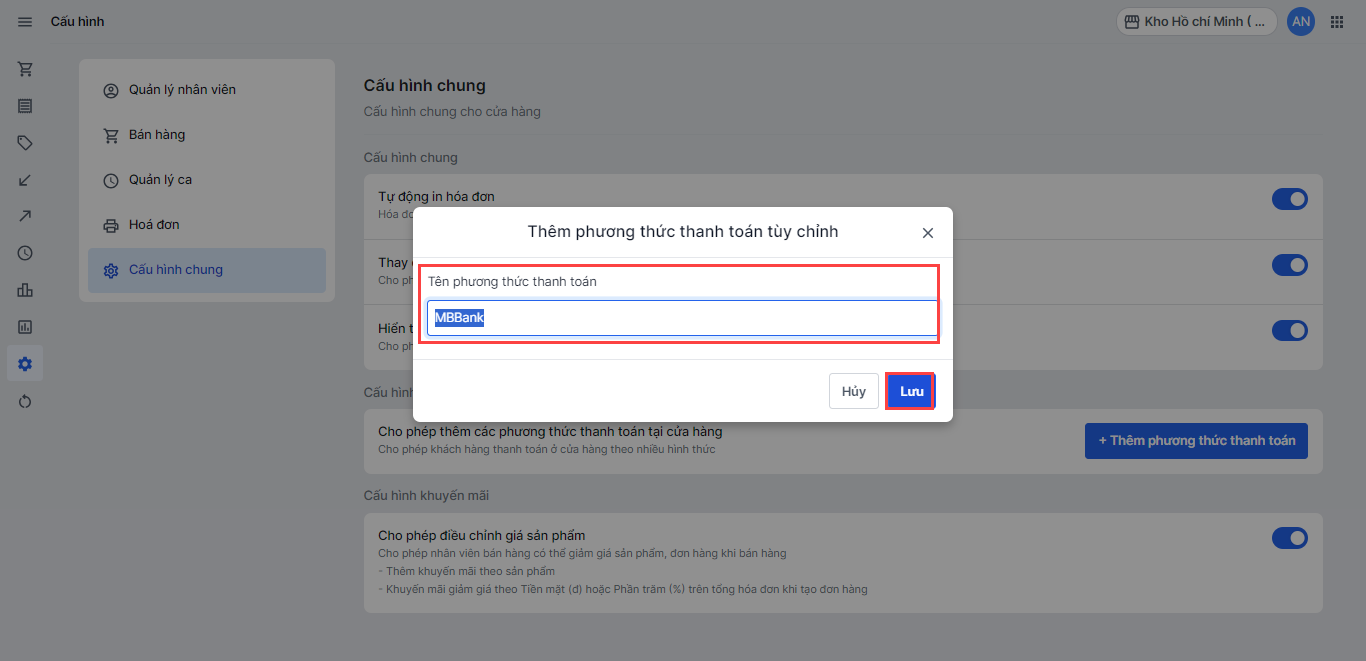The width and height of the screenshot is (1366, 661).
Task: Open the shopping cart icon in left sidebar
Action: pos(25,69)
